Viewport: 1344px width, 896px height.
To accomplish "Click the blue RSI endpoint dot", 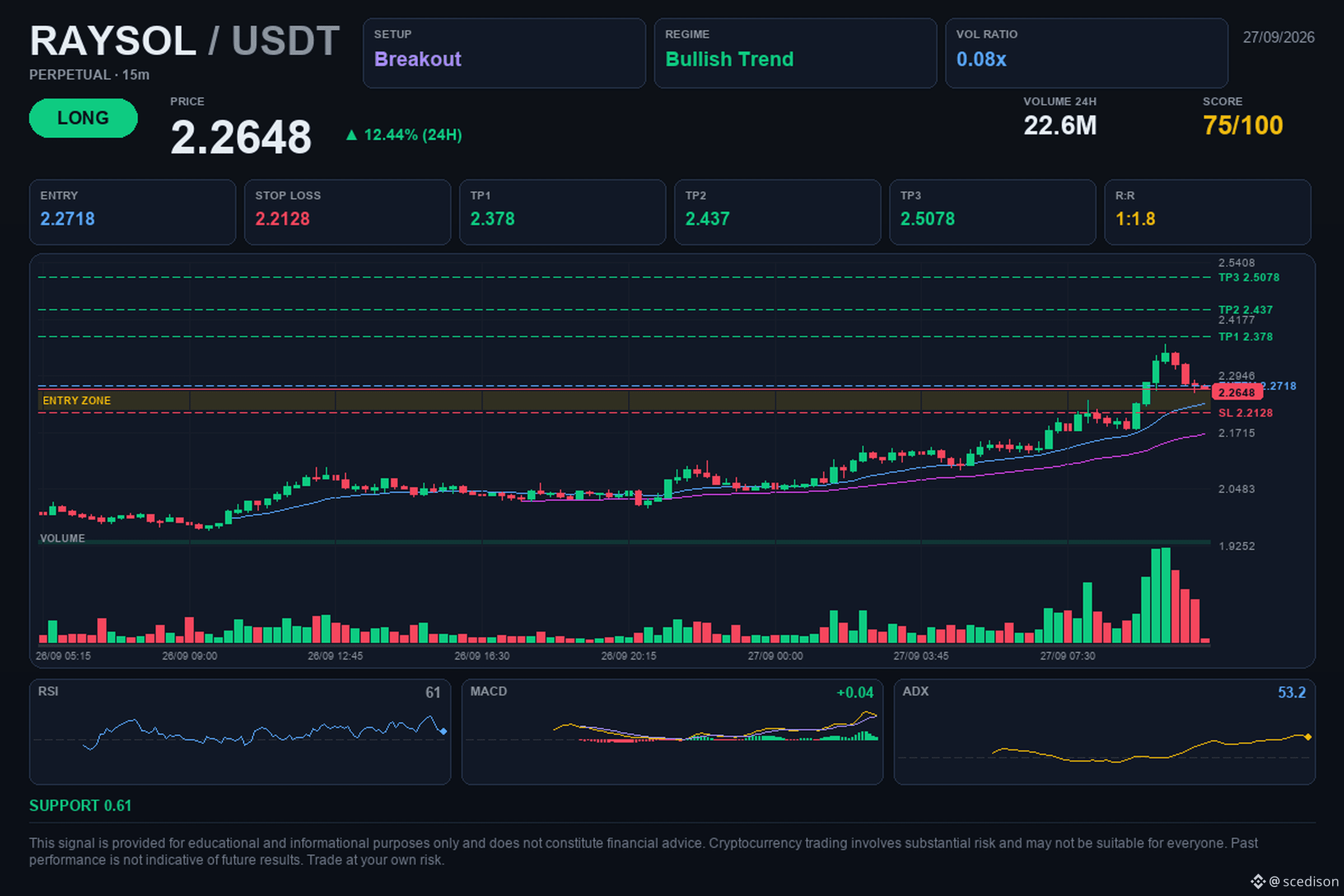I will click(444, 731).
